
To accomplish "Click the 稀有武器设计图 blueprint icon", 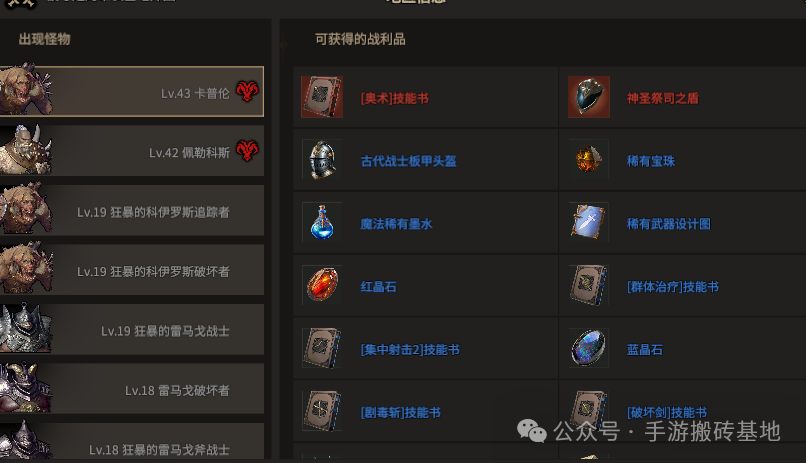I will click(x=589, y=223).
